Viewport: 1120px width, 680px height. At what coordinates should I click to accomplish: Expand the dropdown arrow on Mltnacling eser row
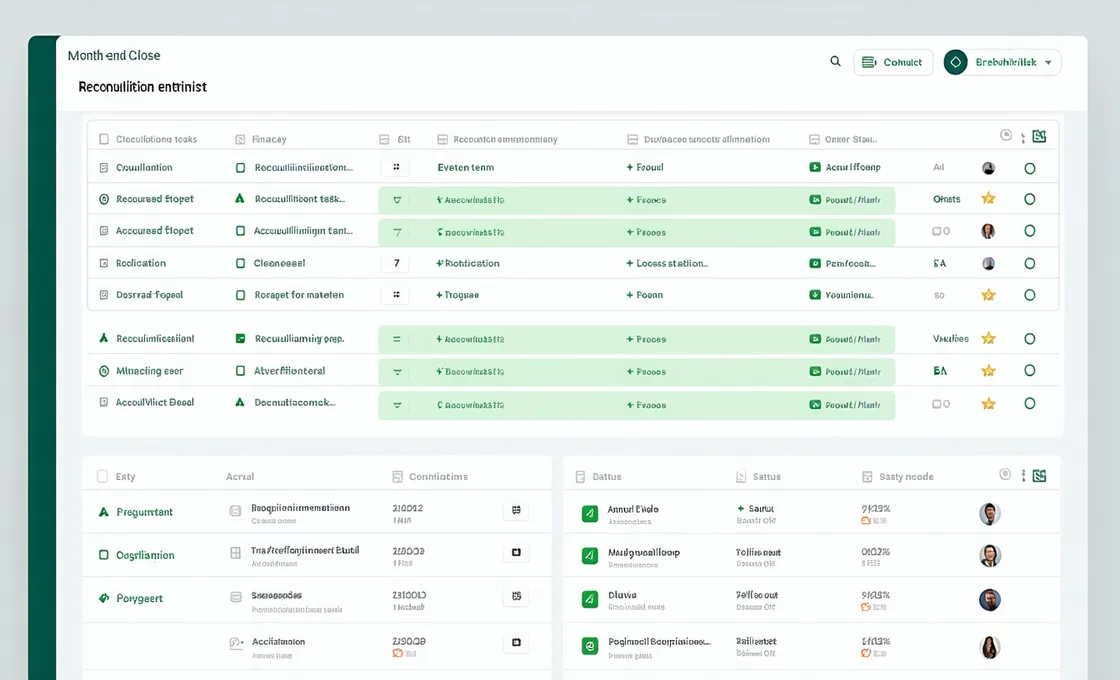(x=397, y=372)
